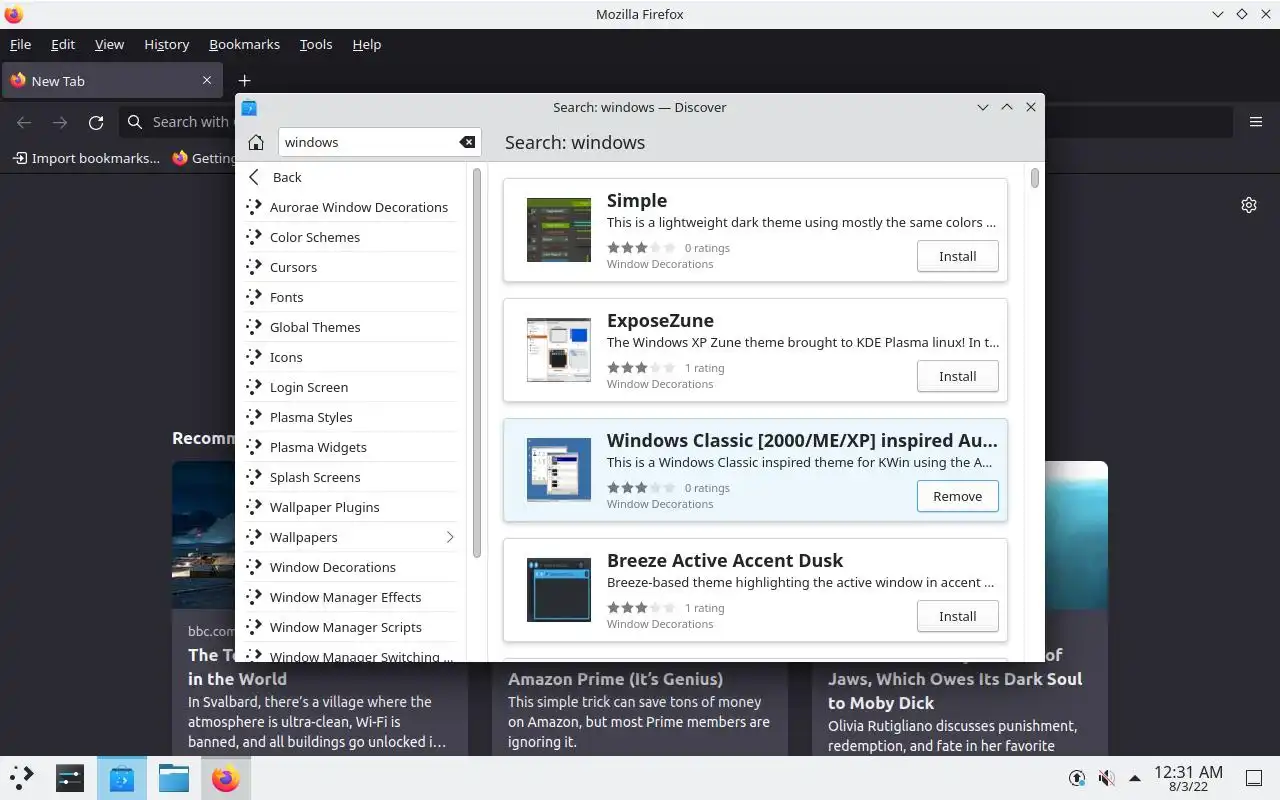Open the Breeze Active Accent Dusk thumbnail
Screen dimensions: 1280x800
[x=559, y=590]
